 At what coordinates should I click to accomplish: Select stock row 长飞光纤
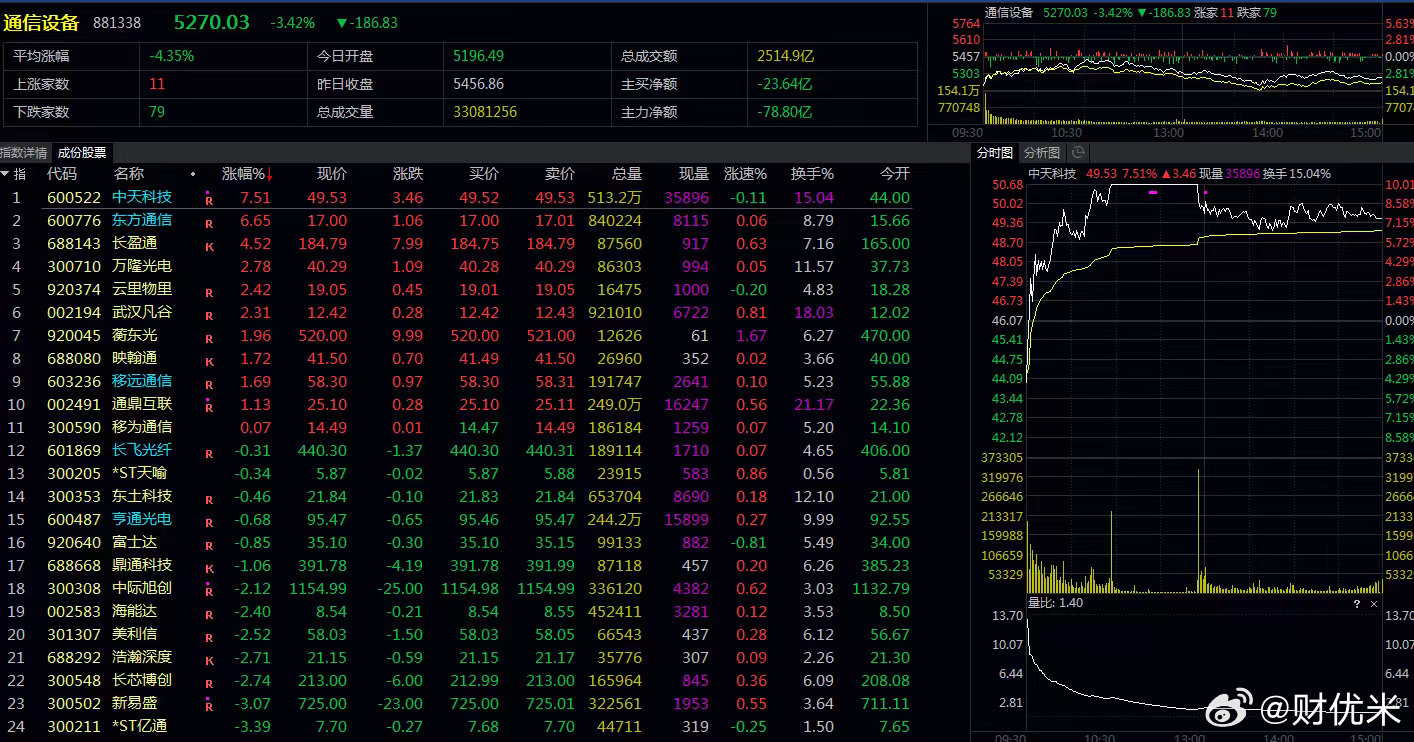(456, 451)
